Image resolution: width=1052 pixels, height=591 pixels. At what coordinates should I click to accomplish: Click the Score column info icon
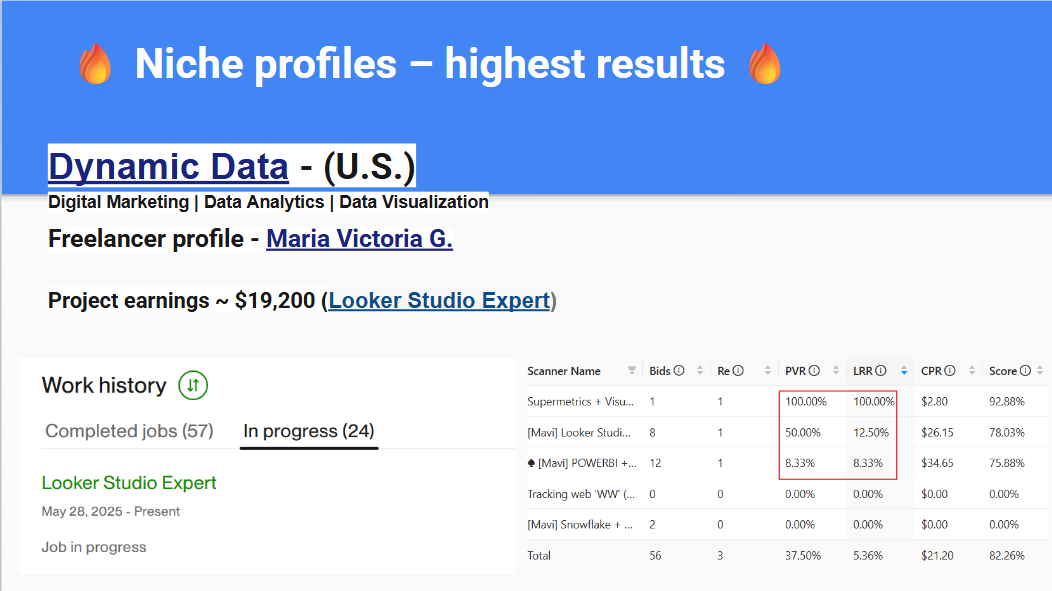pos(1025,370)
